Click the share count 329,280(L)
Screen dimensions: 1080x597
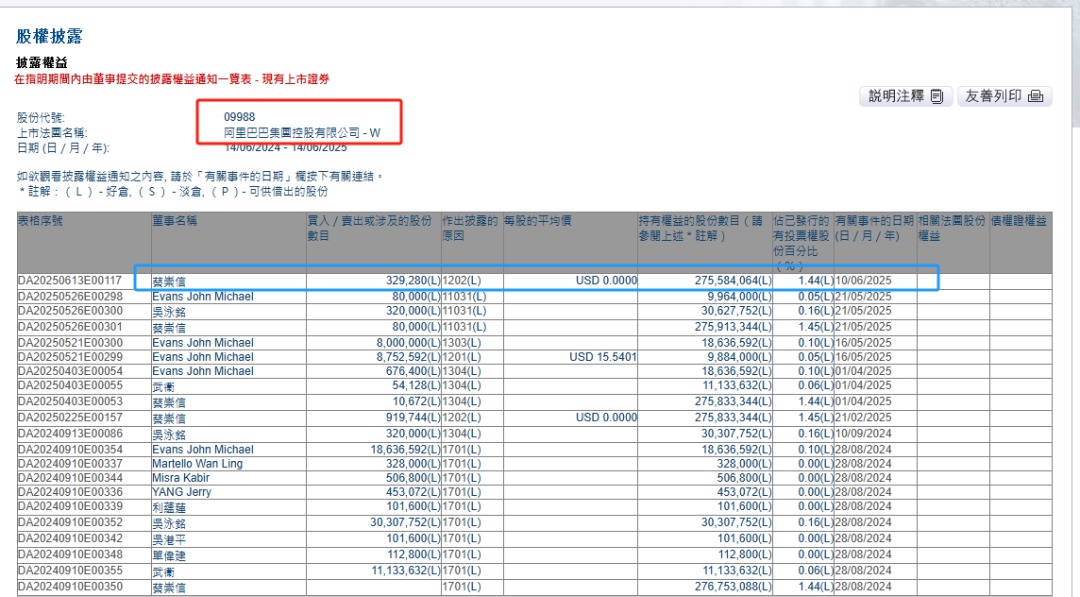click(413, 281)
